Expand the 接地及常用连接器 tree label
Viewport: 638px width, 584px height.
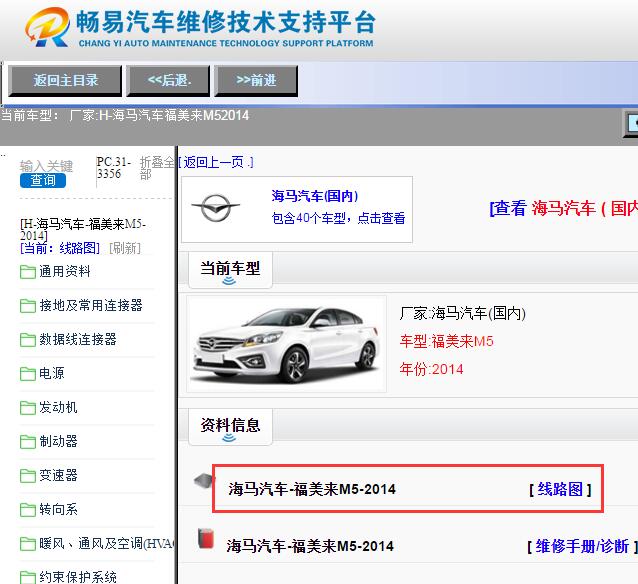point(91,305)
